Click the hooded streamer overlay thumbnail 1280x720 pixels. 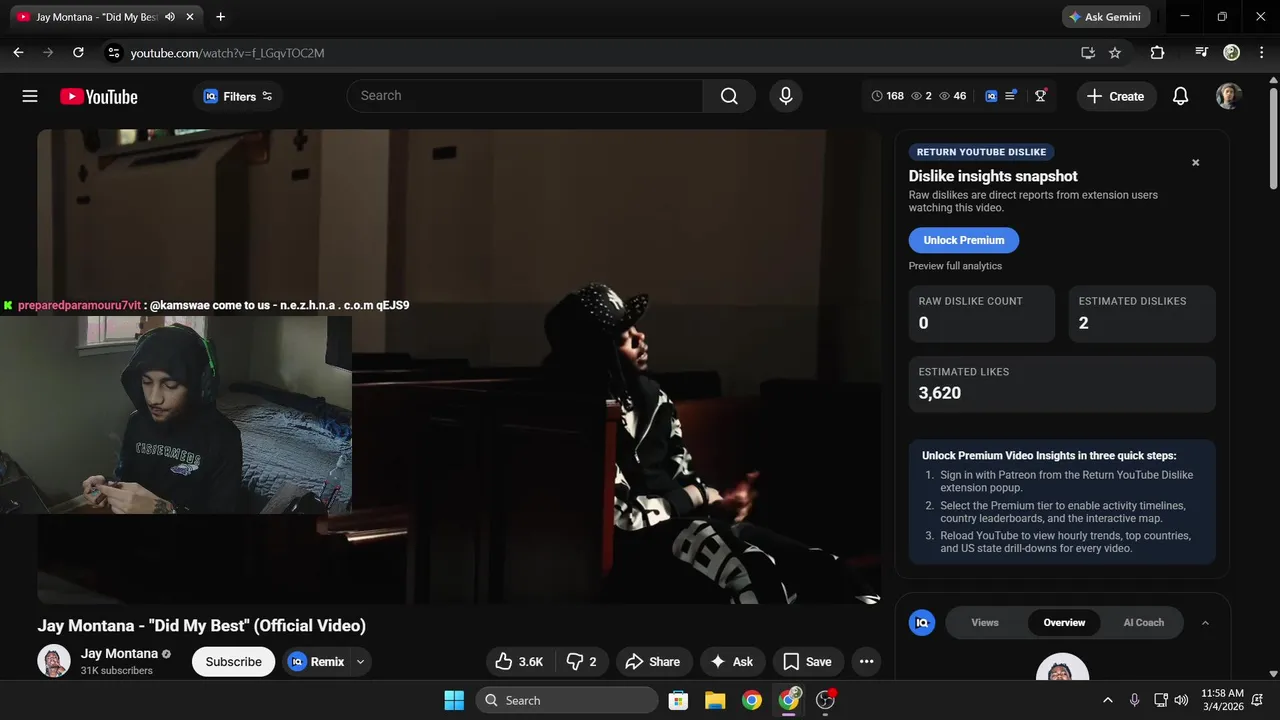click(176, 415)
